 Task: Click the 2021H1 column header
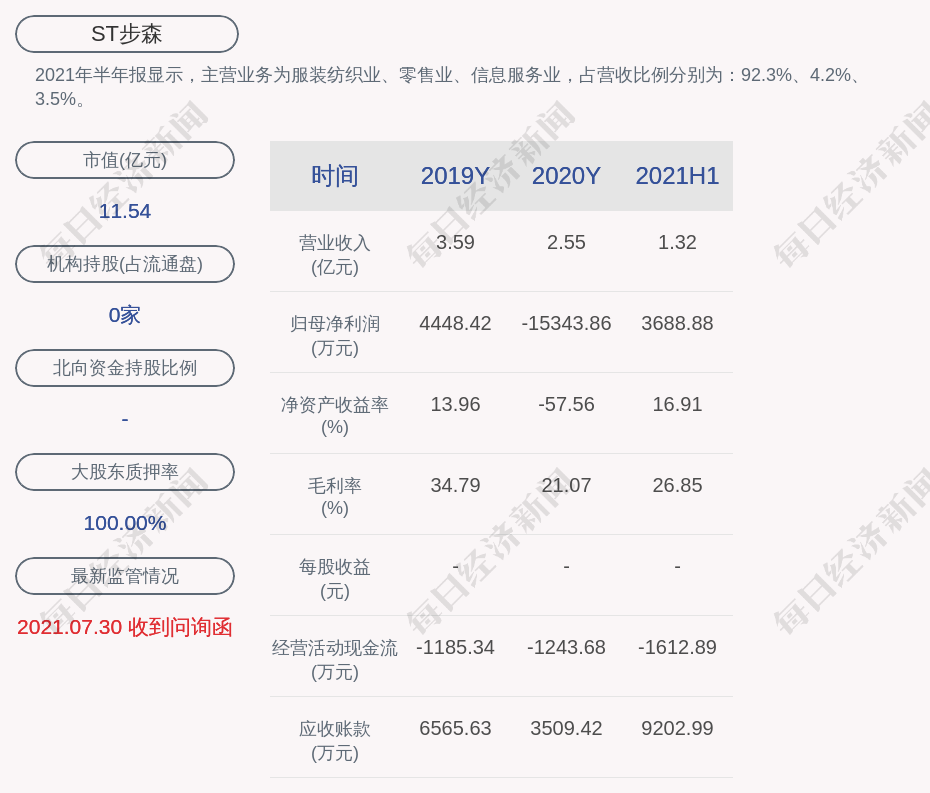(x=677, y=176)
